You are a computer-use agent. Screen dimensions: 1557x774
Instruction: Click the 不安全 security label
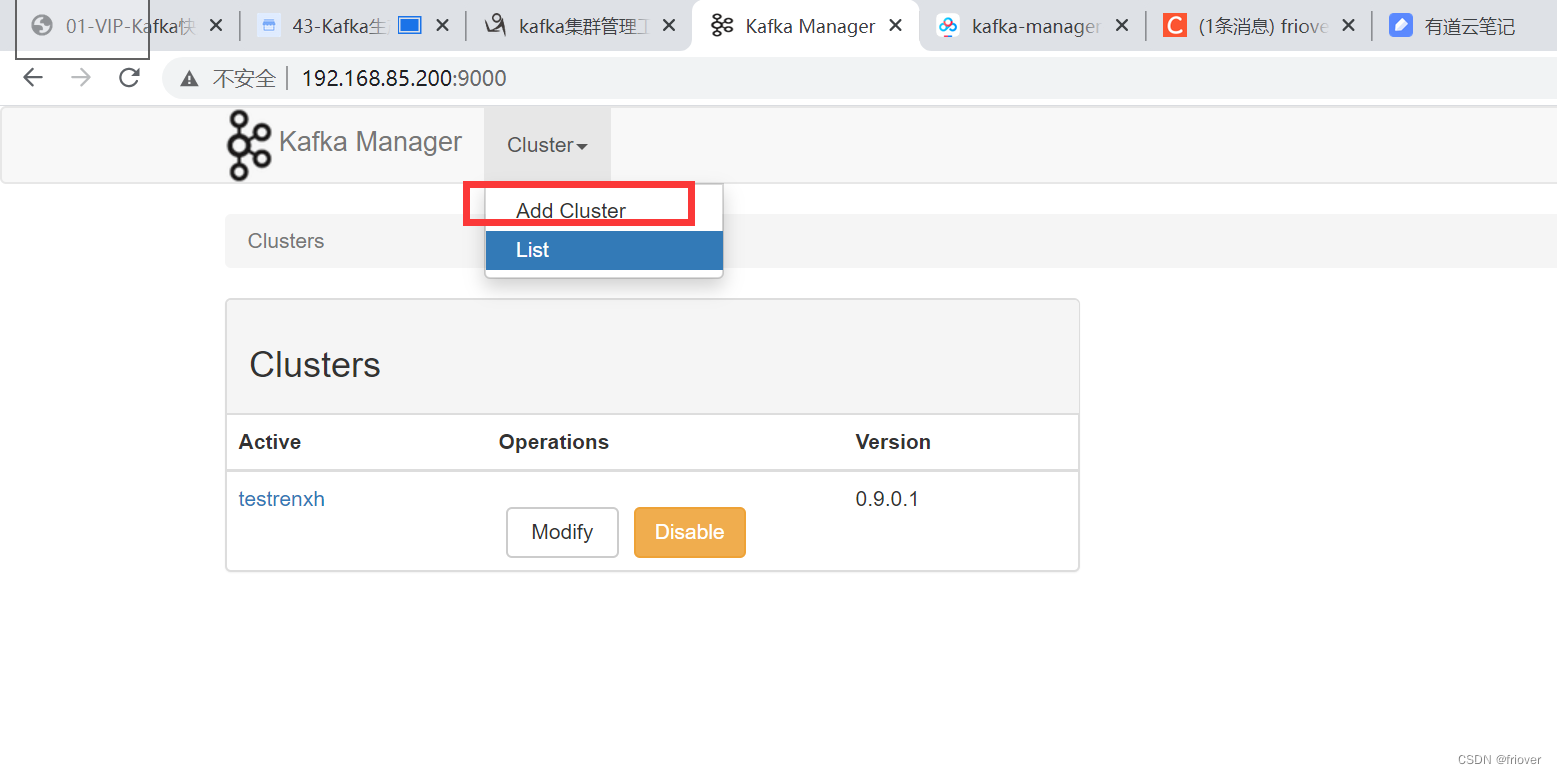point(244,78)
